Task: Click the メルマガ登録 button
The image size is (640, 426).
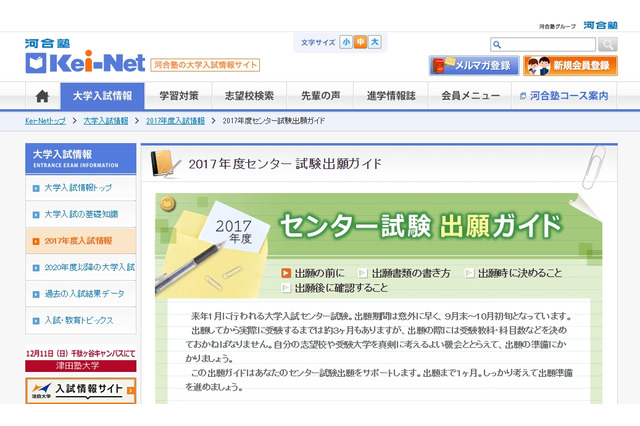Action: pos(474,65)
